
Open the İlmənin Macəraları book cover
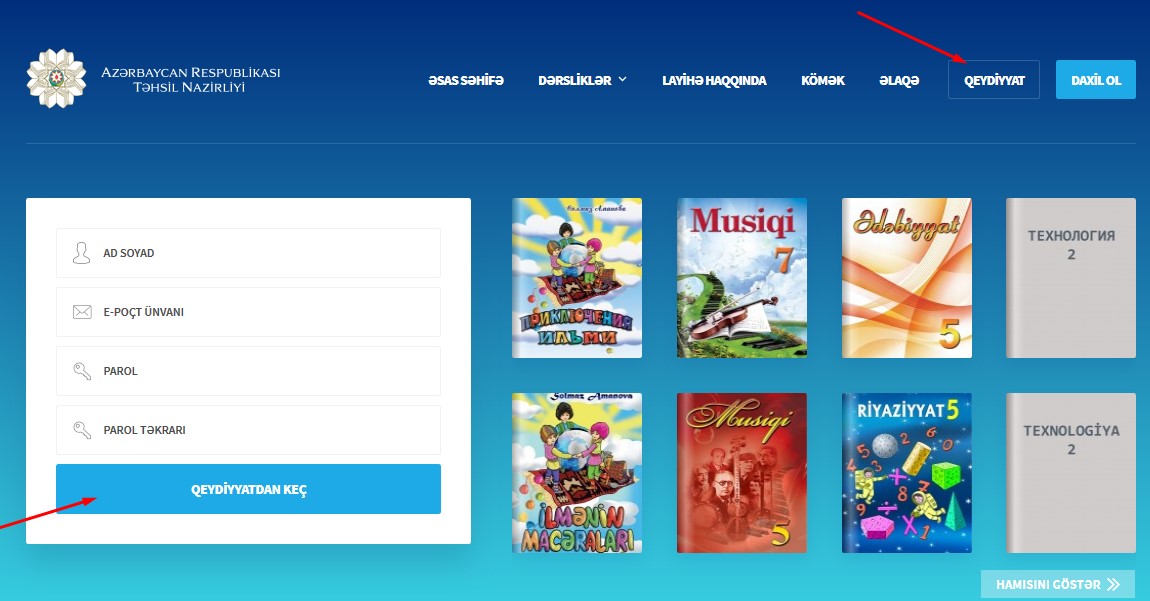(577, 472)
